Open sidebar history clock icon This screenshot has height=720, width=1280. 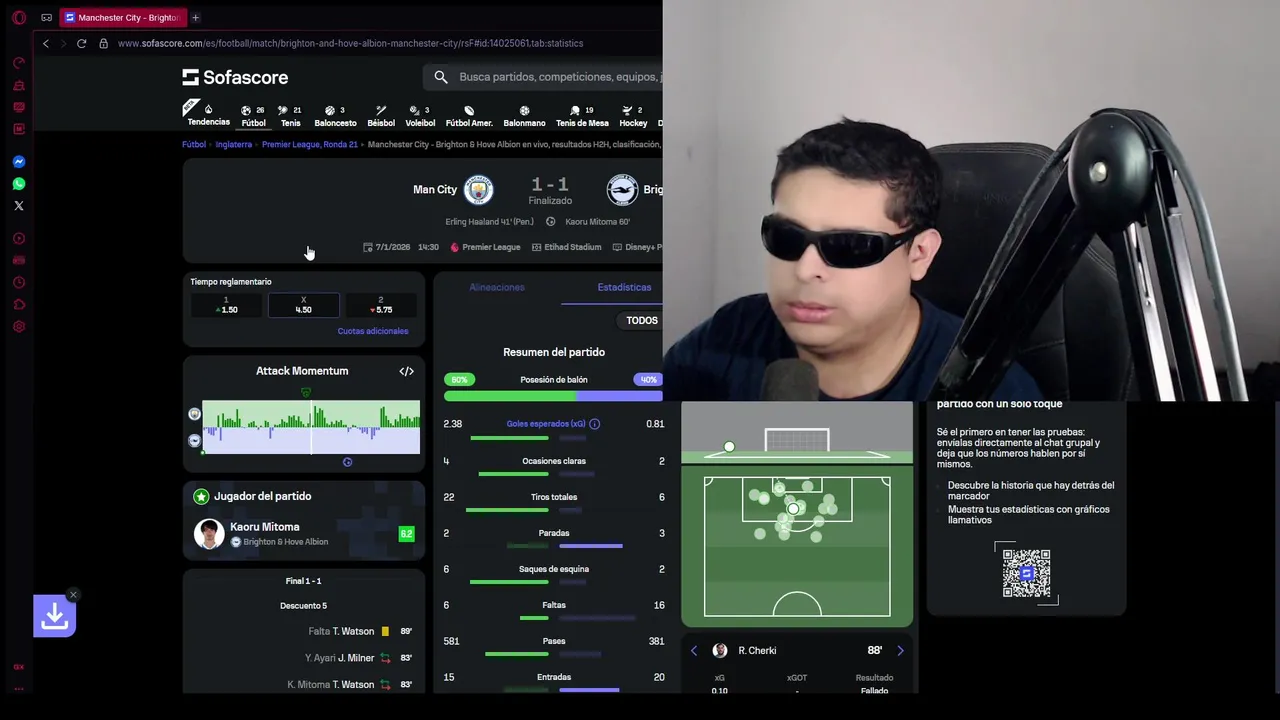[x=19, y=282]
